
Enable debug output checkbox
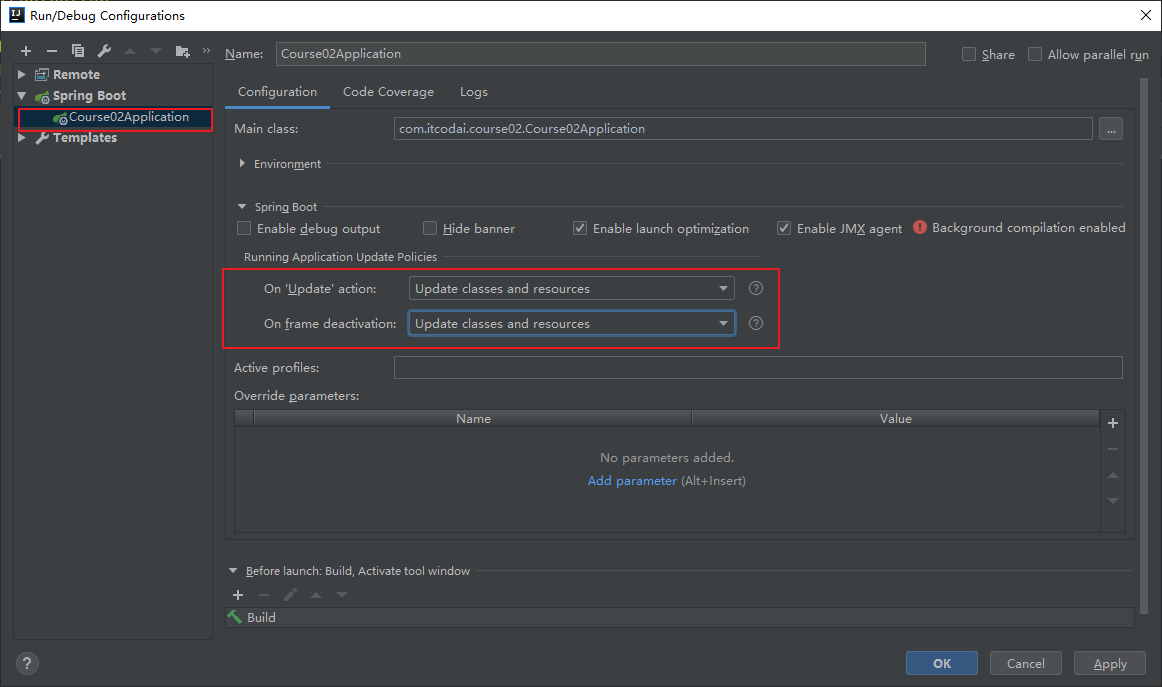pyautogui.click(x=244, y=228)
